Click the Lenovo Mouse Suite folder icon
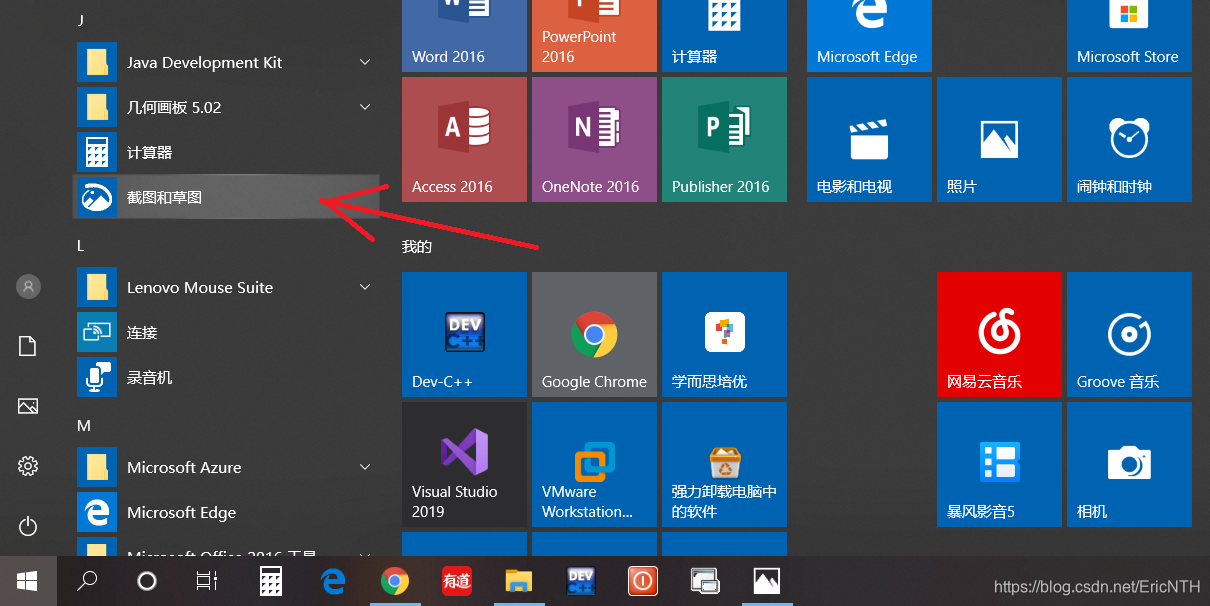The height and width of the screenshot is (606, 1210). (x=97, y=287)
